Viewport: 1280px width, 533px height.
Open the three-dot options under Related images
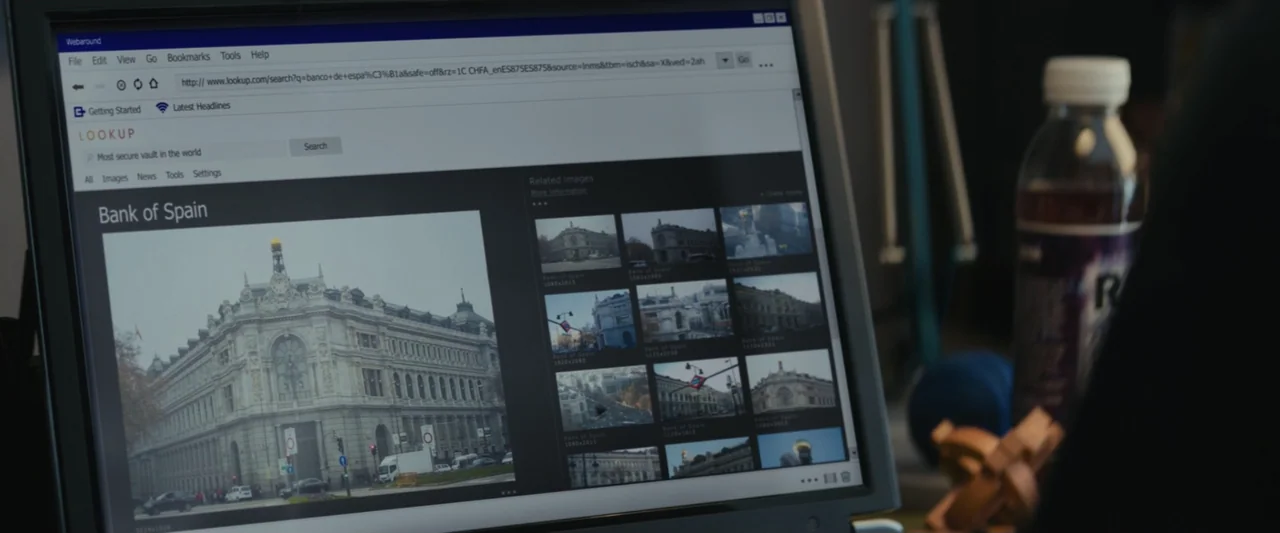(x=539, y=203)
